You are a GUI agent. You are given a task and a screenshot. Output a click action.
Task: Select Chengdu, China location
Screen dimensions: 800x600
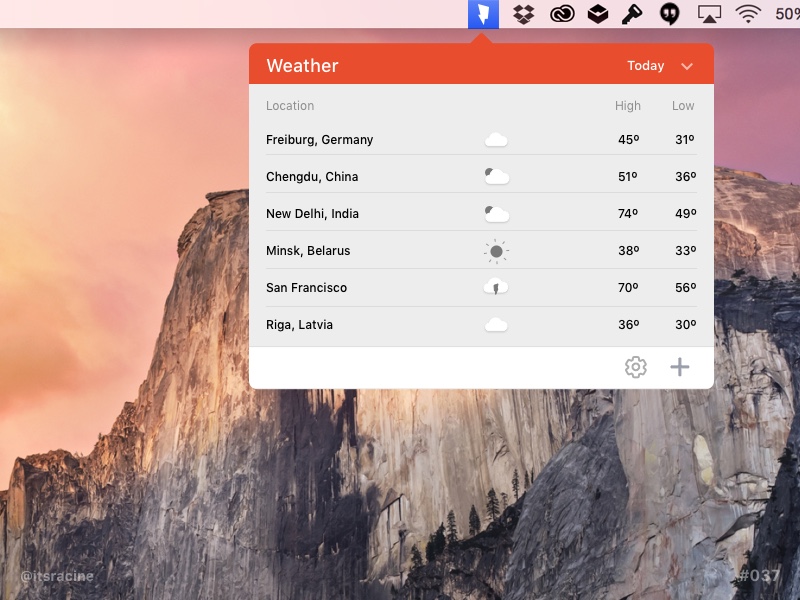pos(312,177)
